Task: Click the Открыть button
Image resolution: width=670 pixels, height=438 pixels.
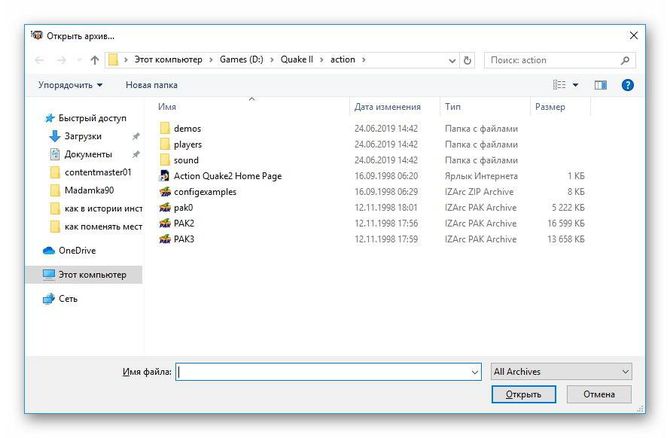Action: [523, 394]
